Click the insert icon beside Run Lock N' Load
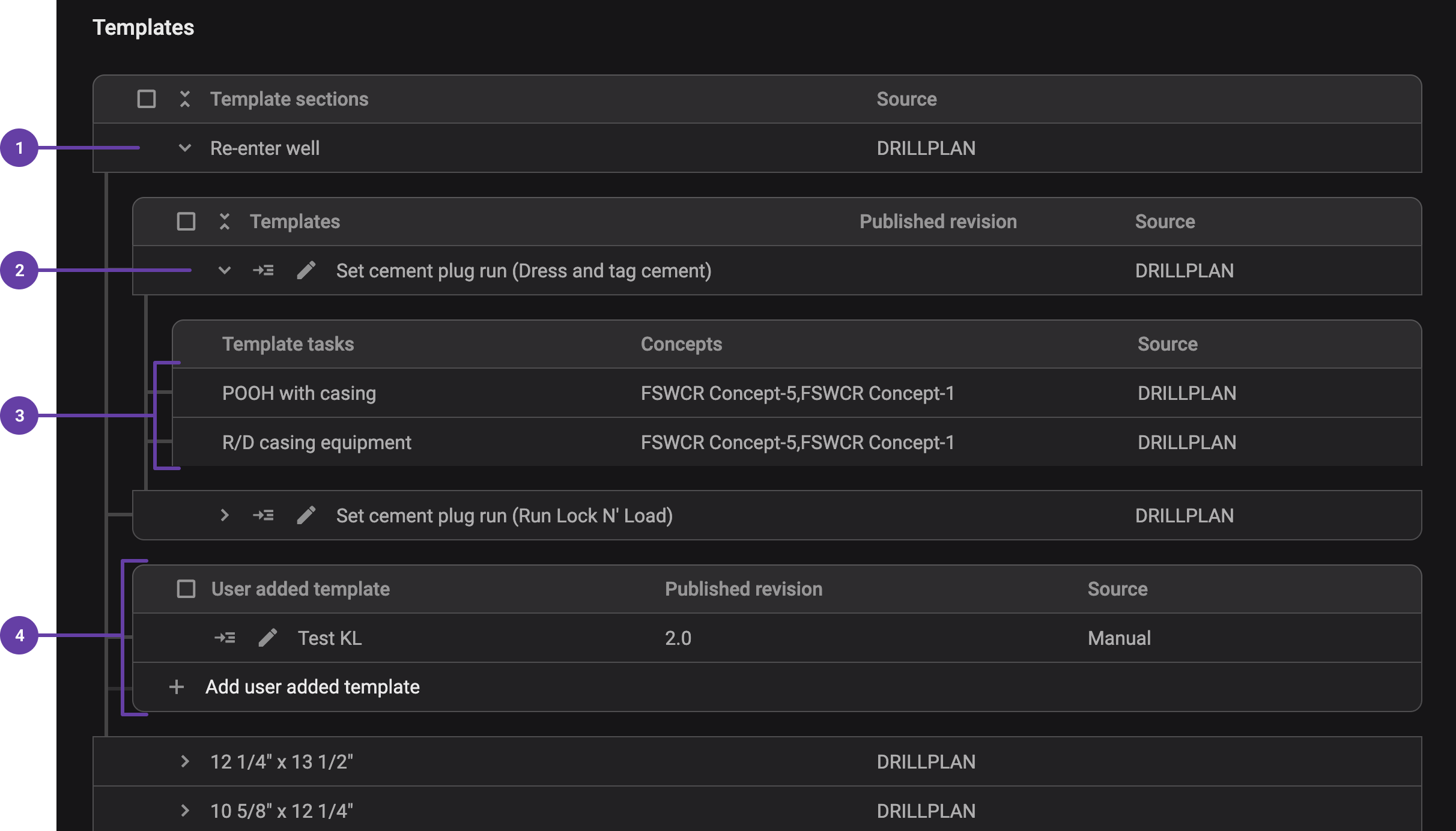Image resolution: width=1456 pixels, height=831 pixels. 263,515
